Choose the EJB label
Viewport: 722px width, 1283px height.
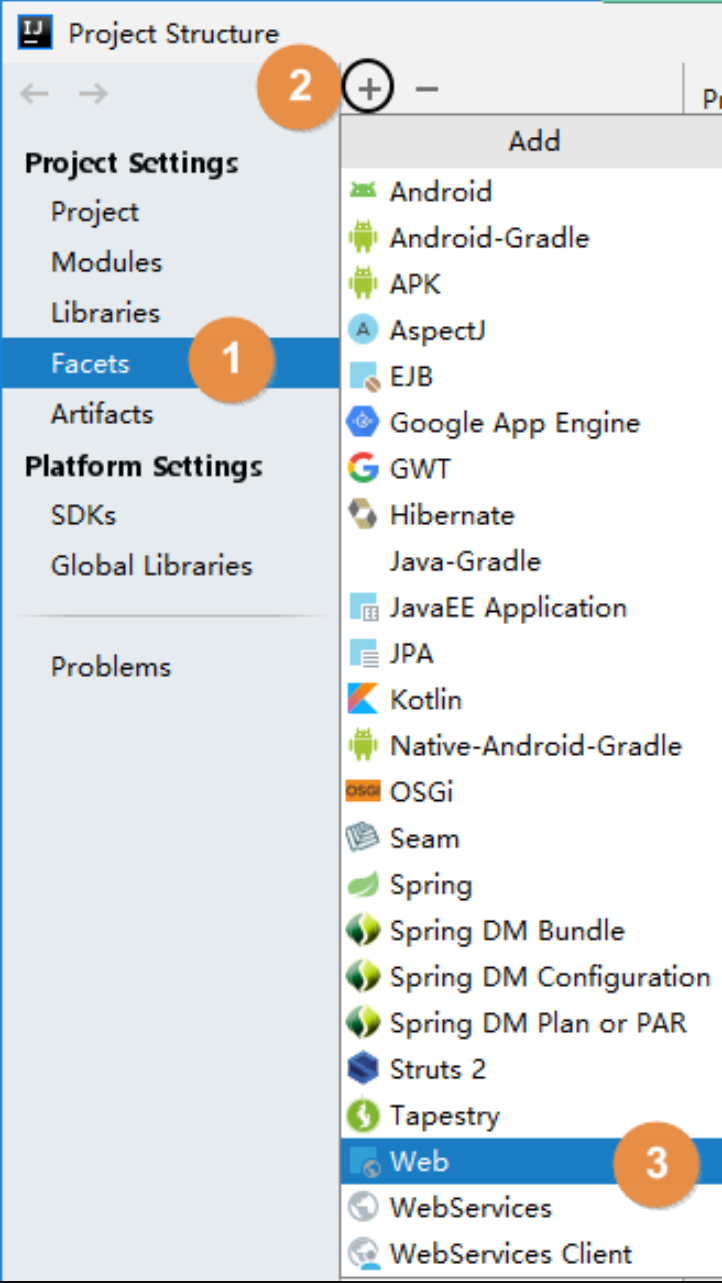point(411,377)
